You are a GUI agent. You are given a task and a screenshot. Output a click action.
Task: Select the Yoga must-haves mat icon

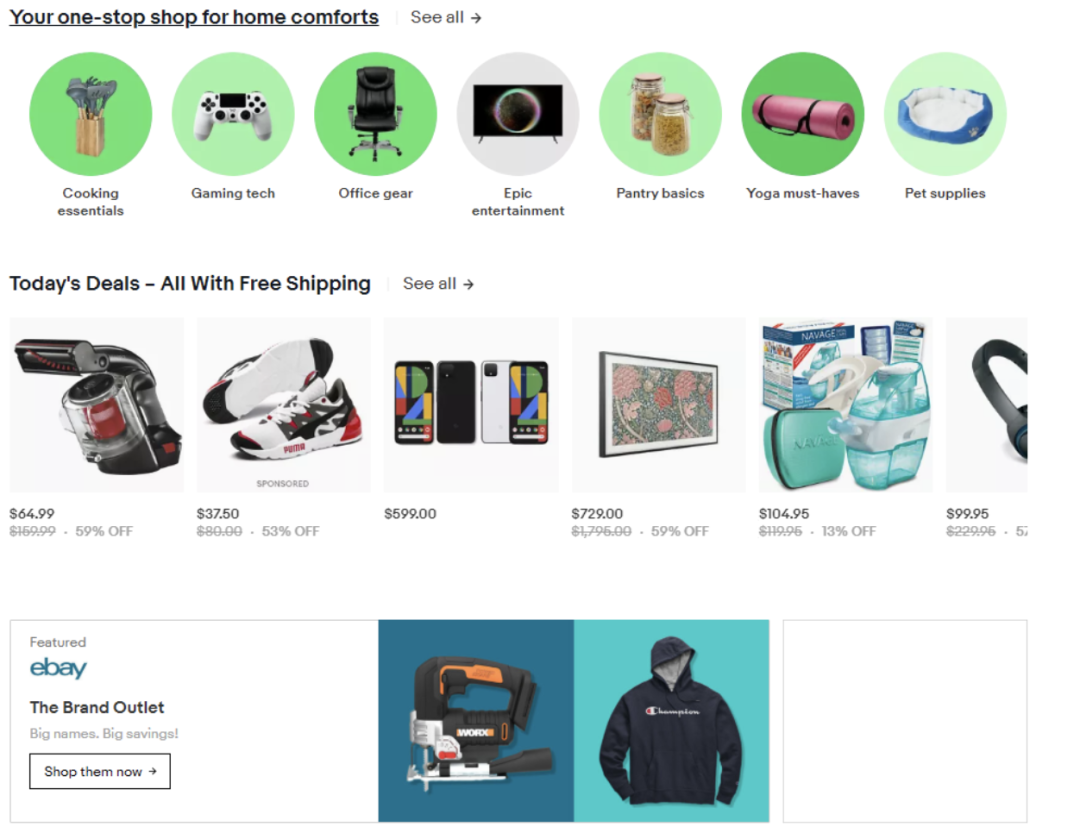click(802, 114)
